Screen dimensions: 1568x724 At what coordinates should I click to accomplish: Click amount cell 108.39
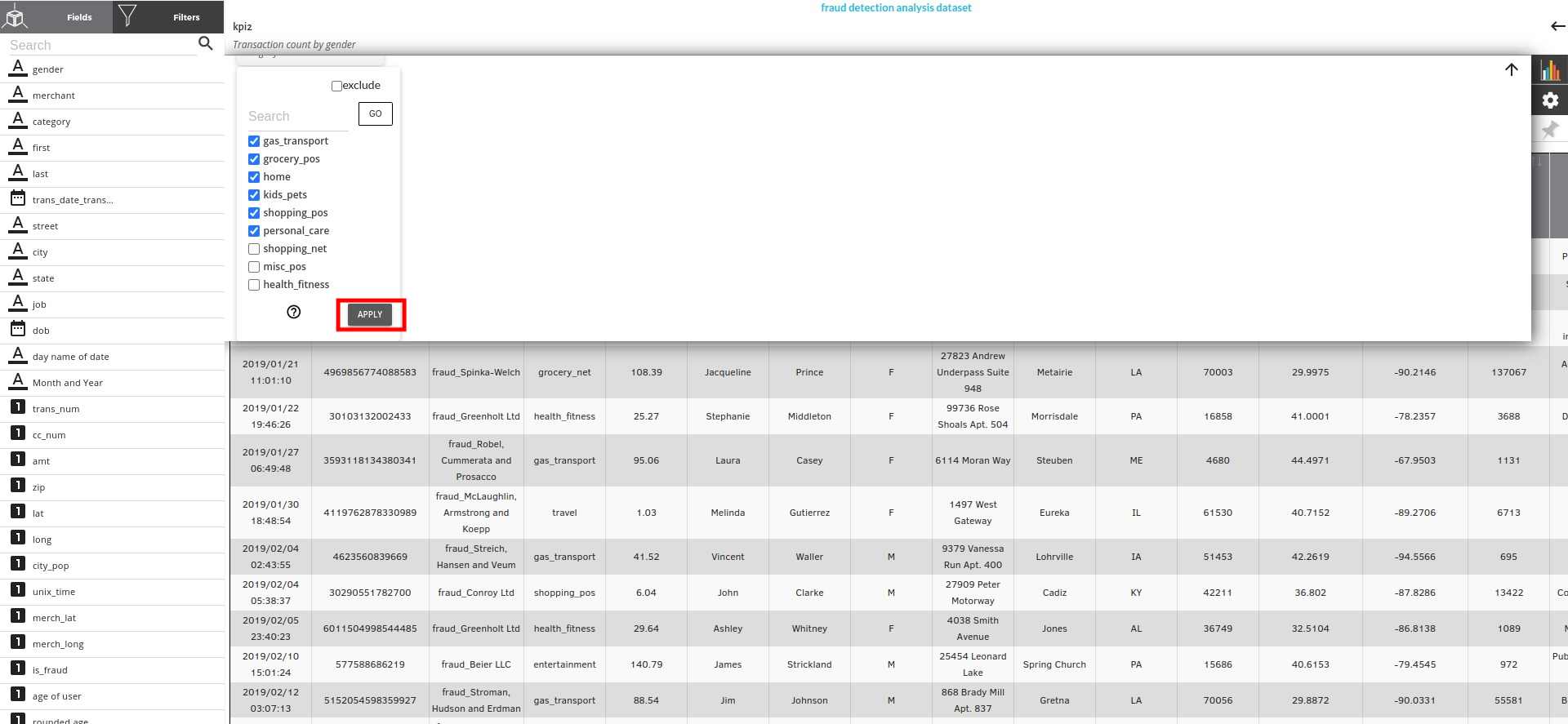point(646,372)
